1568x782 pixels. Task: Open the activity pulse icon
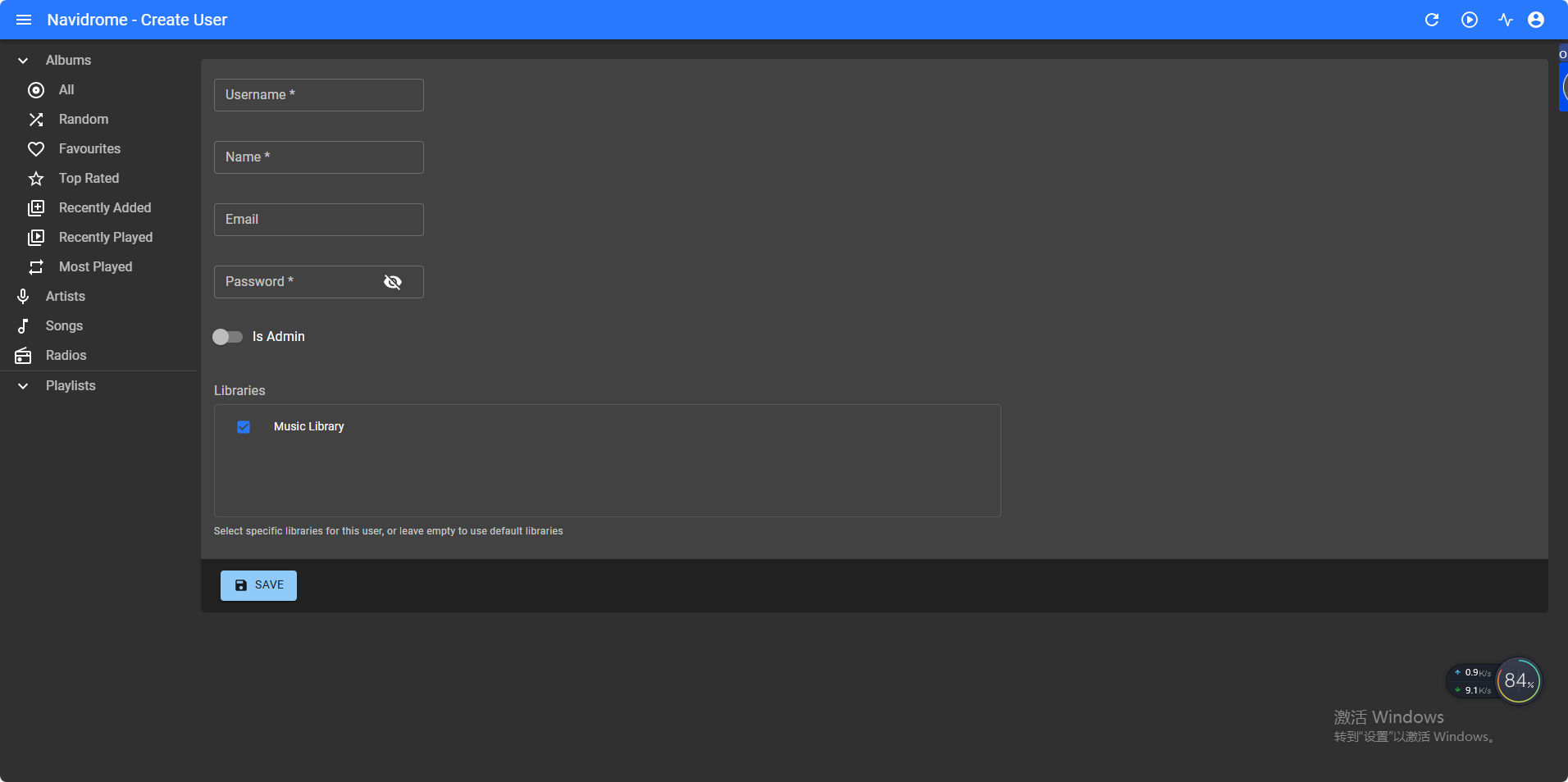coord(1506,20)
